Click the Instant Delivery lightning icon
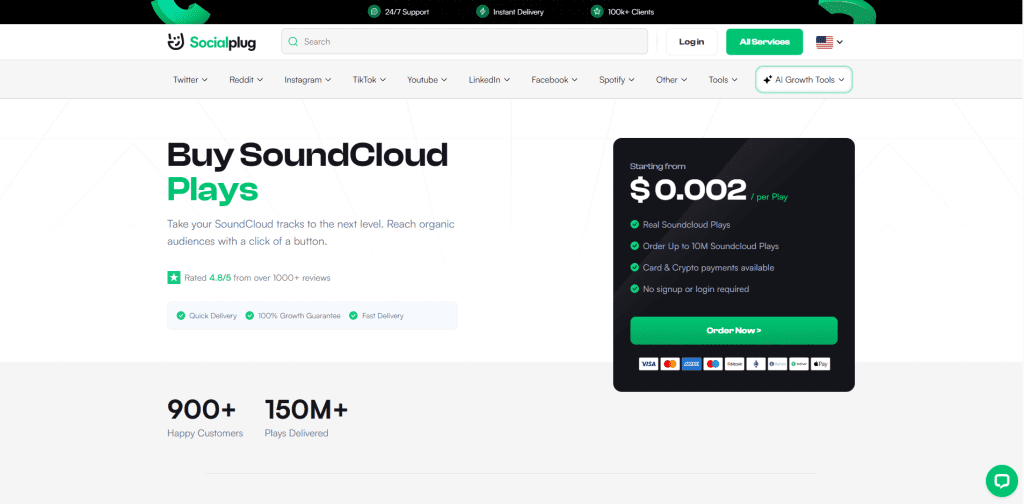1024x504 pixels. [483, 11]
